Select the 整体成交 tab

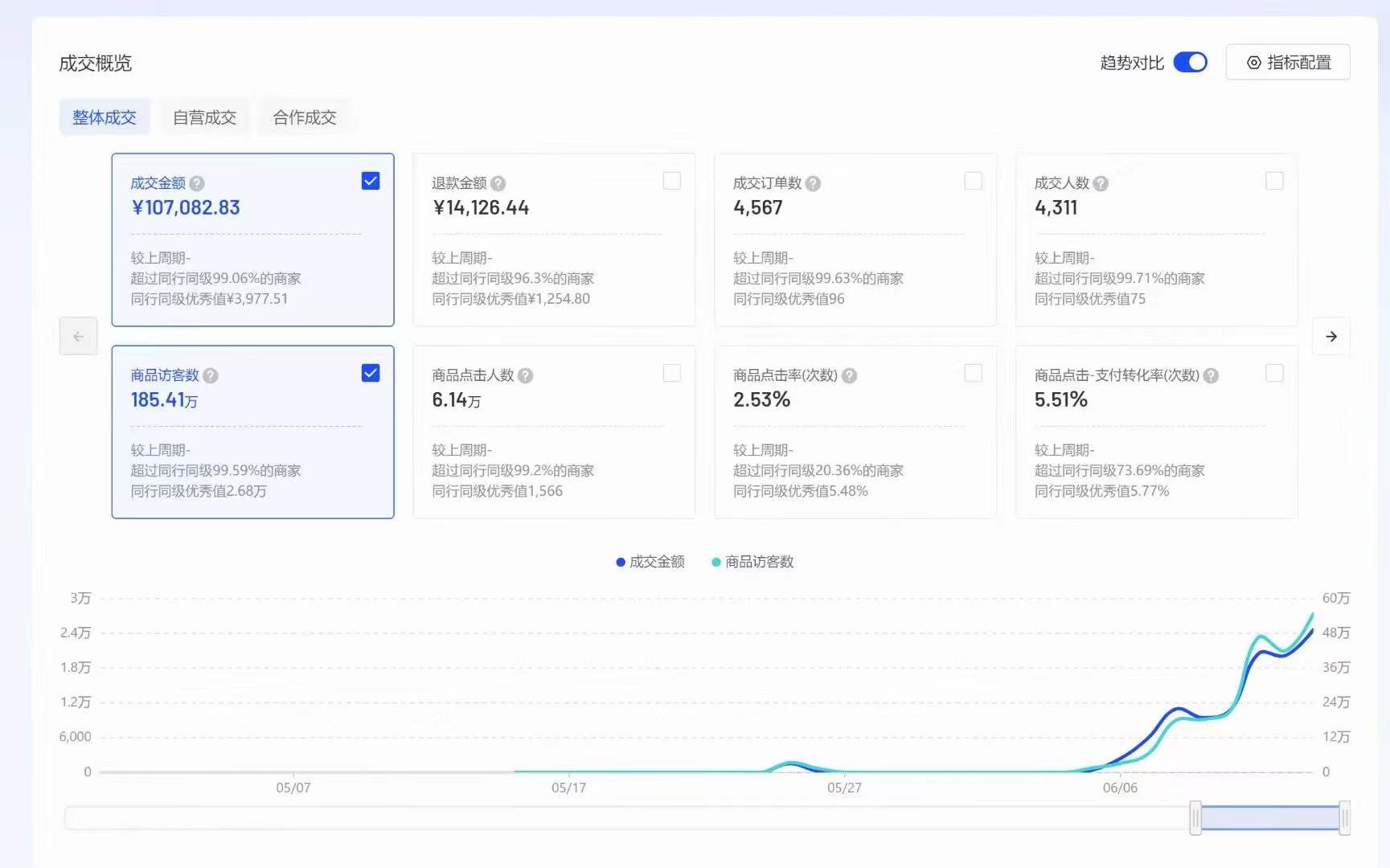105,117
